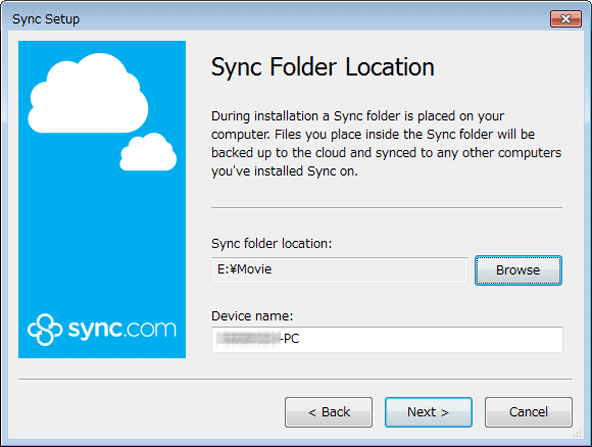This screenshot has width=592, height=447.
Task: Click the separator line under the description
Action: [387, 207]
